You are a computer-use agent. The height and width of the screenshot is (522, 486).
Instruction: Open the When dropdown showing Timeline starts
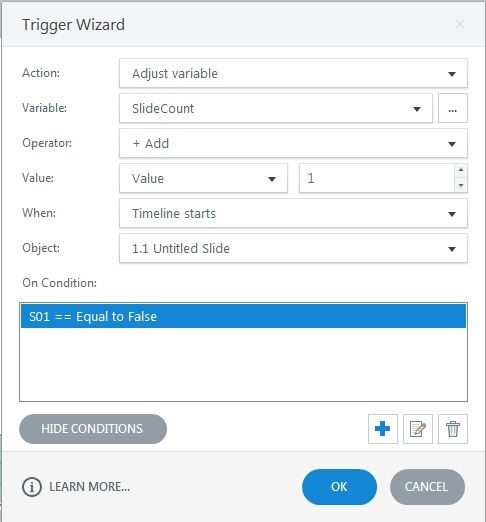pyautogui.click(x=293, y=213)
